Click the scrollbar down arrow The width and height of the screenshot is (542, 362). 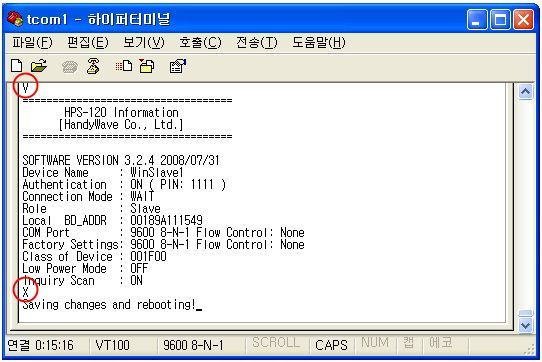pos(525,325)
